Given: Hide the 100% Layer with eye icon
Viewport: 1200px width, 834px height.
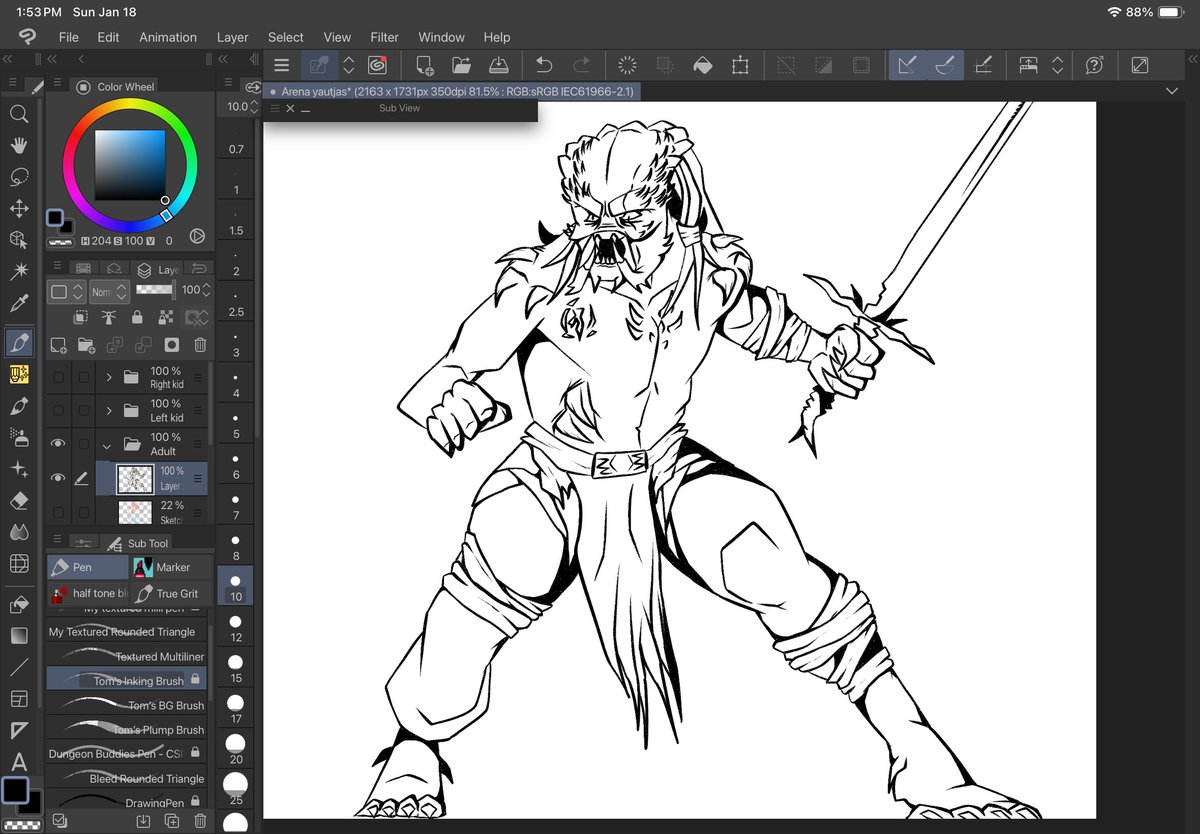Looking at the screenshot, I should pos(58,479).
